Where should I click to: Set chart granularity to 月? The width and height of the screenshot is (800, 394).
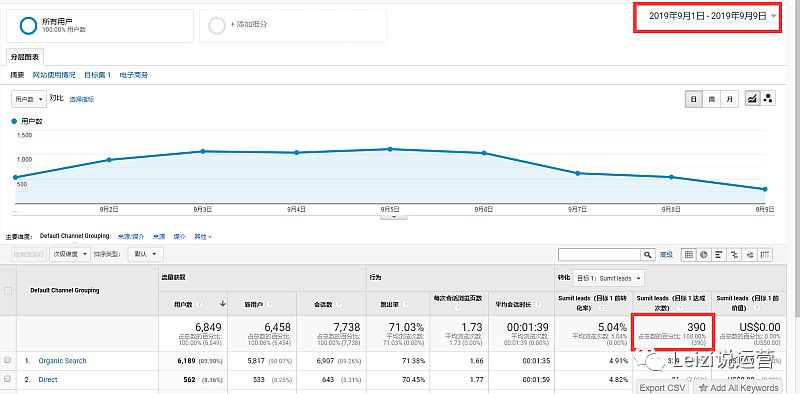[730, 99]
